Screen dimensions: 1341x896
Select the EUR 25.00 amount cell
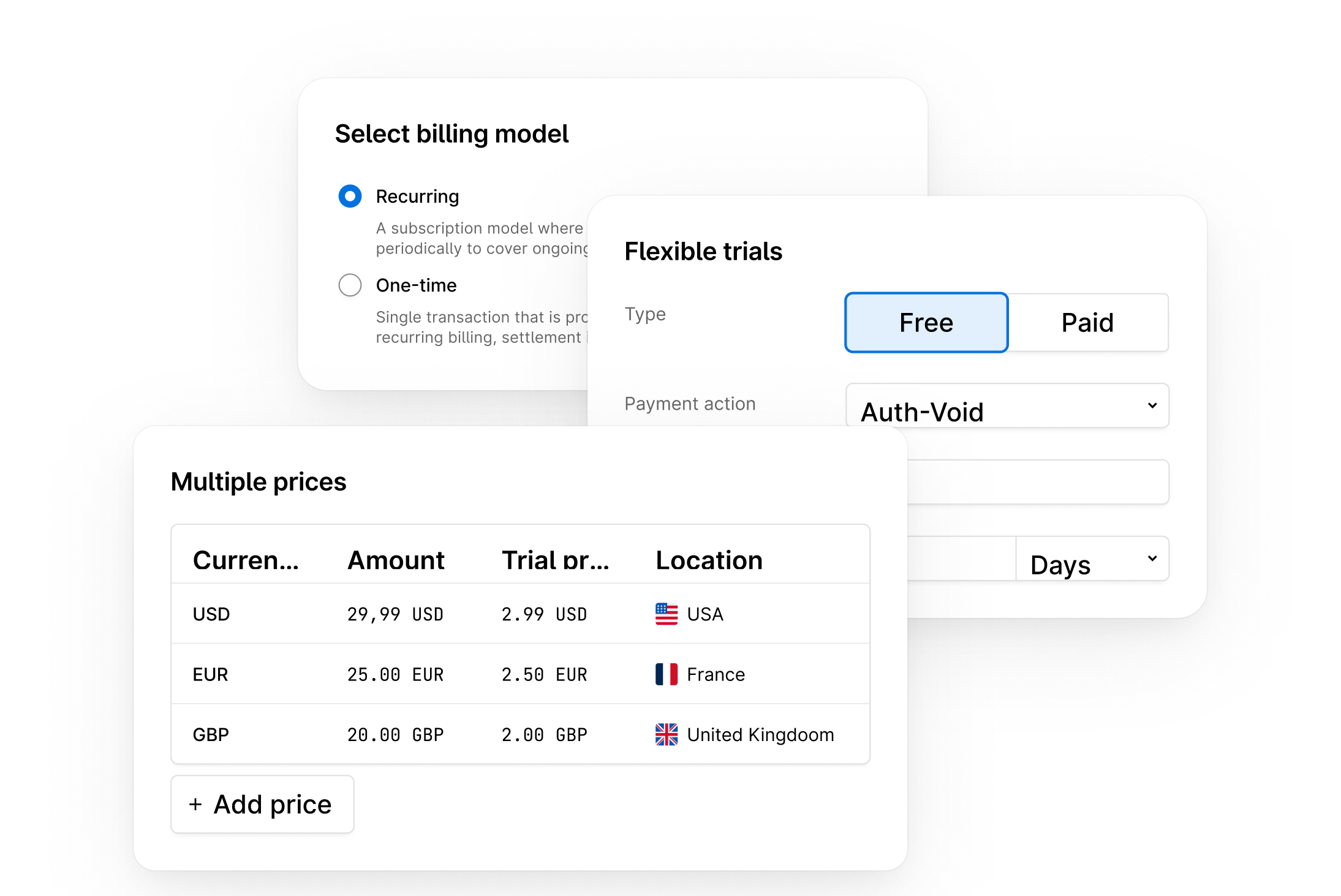[395, 674]
